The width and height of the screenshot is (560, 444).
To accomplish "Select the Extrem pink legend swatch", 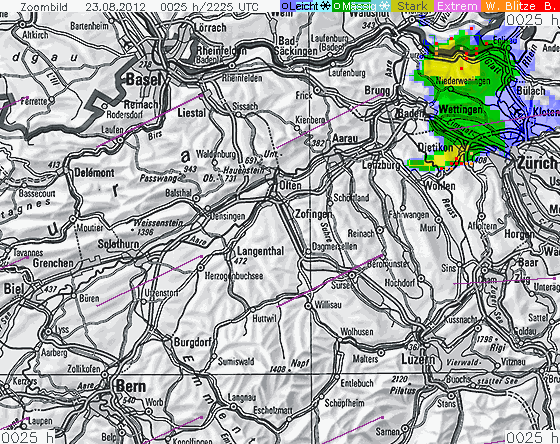I will click(457, 6).
